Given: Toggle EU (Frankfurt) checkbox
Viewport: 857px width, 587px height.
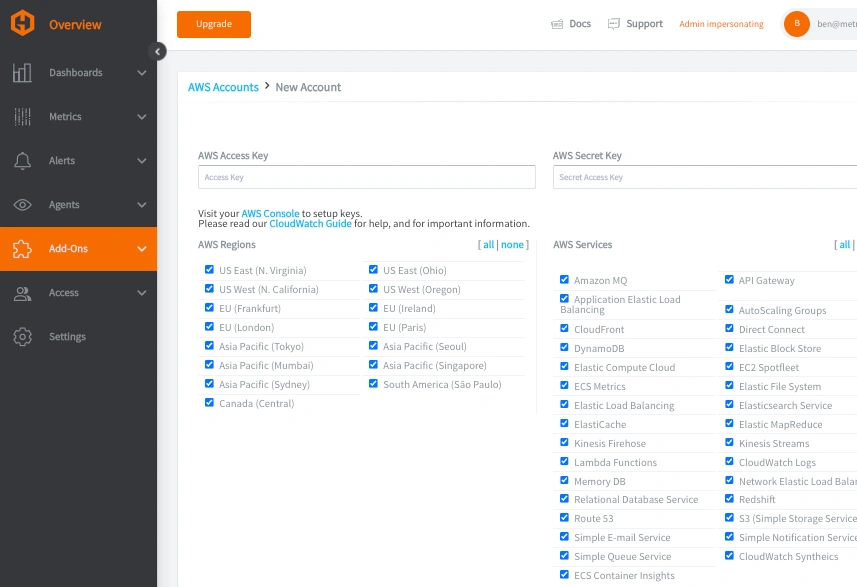Looking at the screenshot, I should point(209,308).
